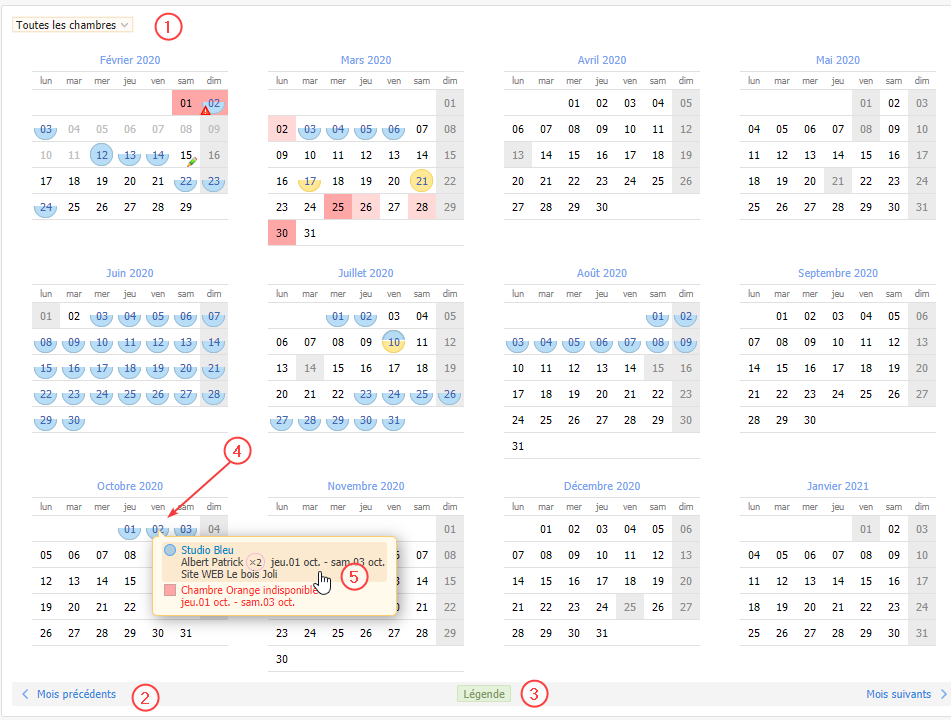The width and height of the screenshot is (951, 720).
Task: Select the yellow-circled March 21 booking
Action: coord(422,181)
